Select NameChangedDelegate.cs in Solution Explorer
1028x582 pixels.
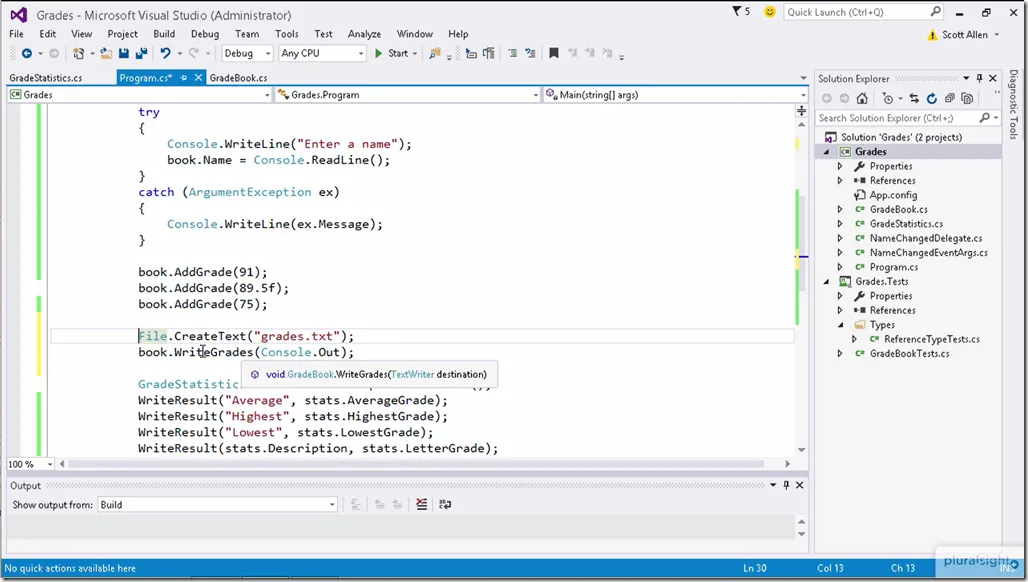click(926, 239)
